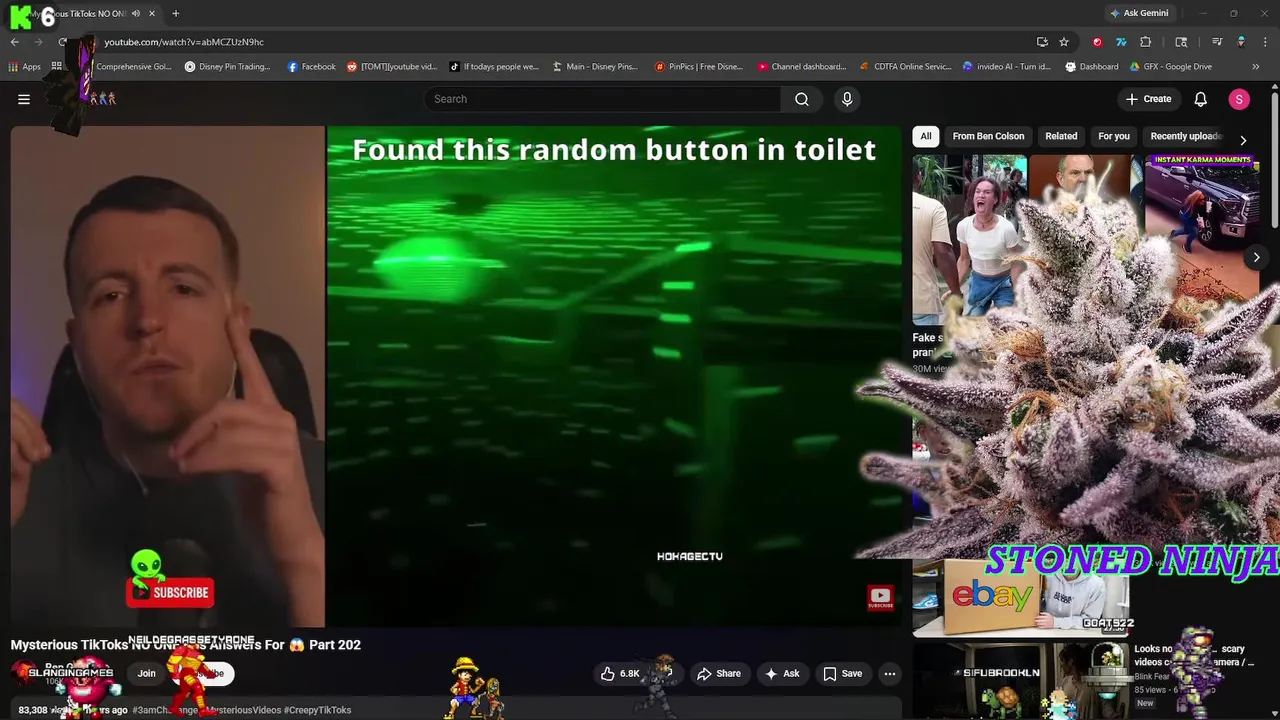This screenshot has width=1280, height=720.
Task: Advance the Shorts shelf with right chevron
Action: point(1256,257)
